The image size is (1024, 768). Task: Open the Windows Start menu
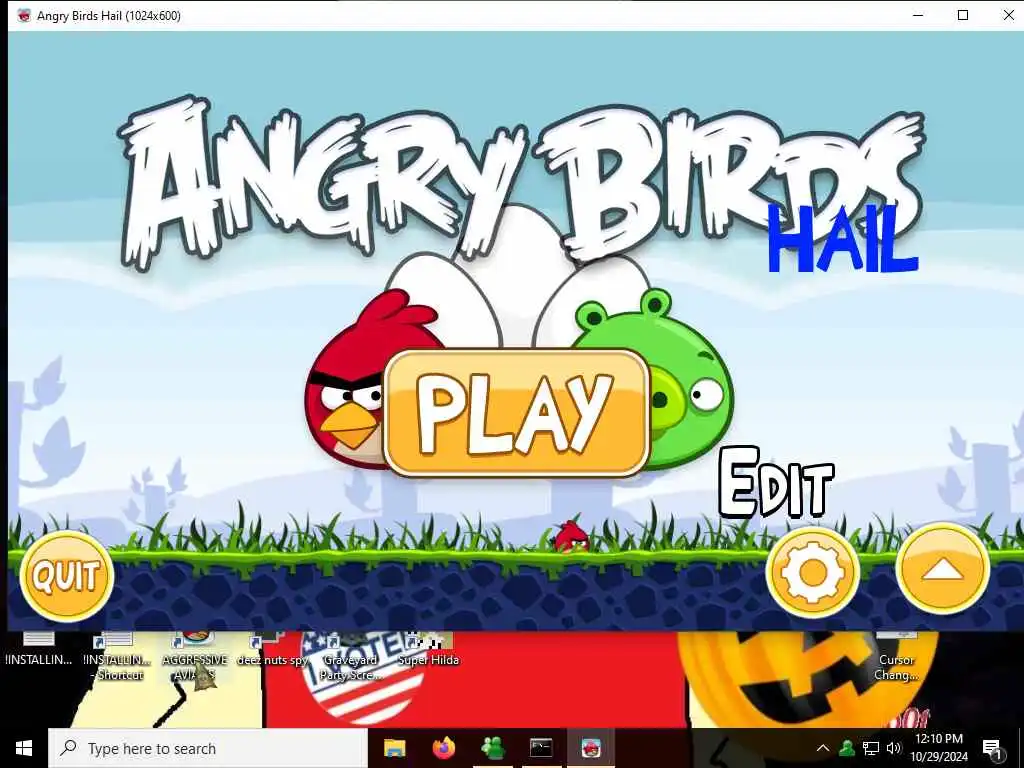tap(24, 748)
